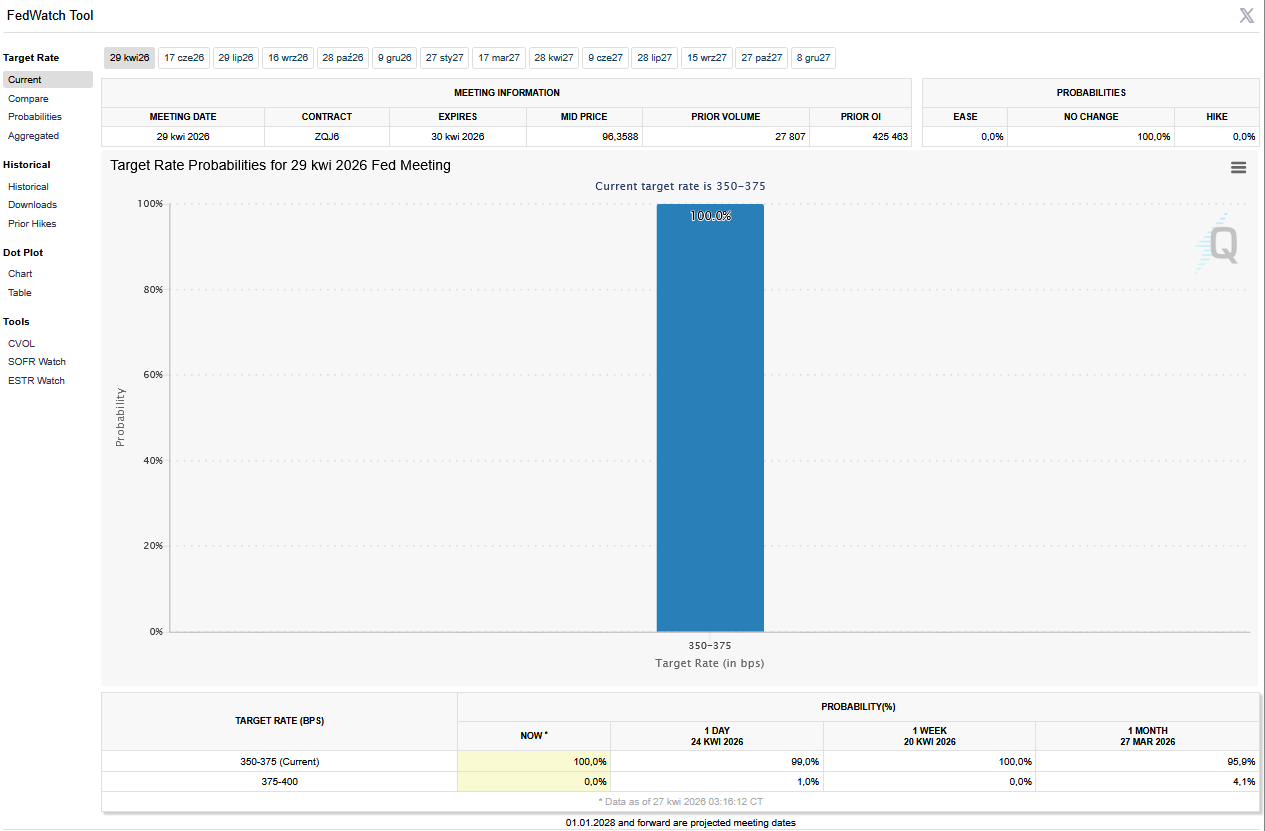Go to the Probabilities view
Image resolution: width=1265 pixels, height=831 pixels.
coord(35,117)
